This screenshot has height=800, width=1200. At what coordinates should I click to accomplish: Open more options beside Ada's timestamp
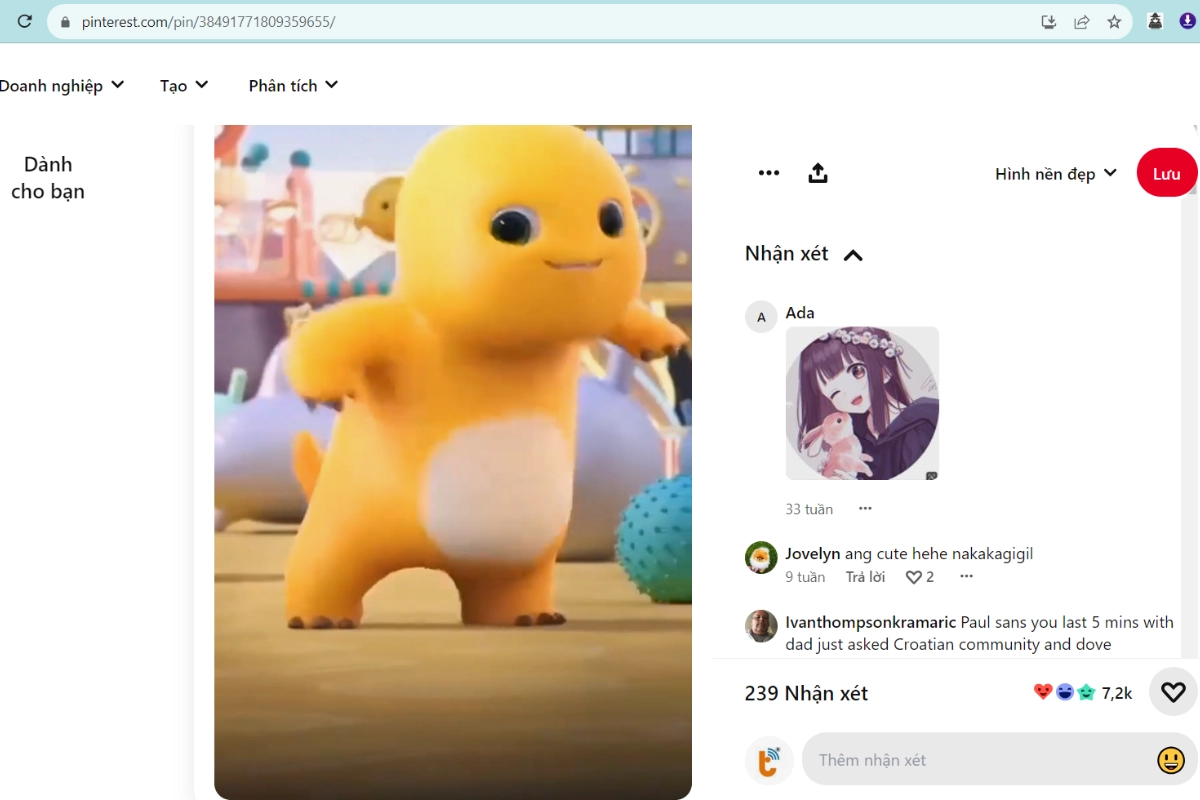coord(864,509)
